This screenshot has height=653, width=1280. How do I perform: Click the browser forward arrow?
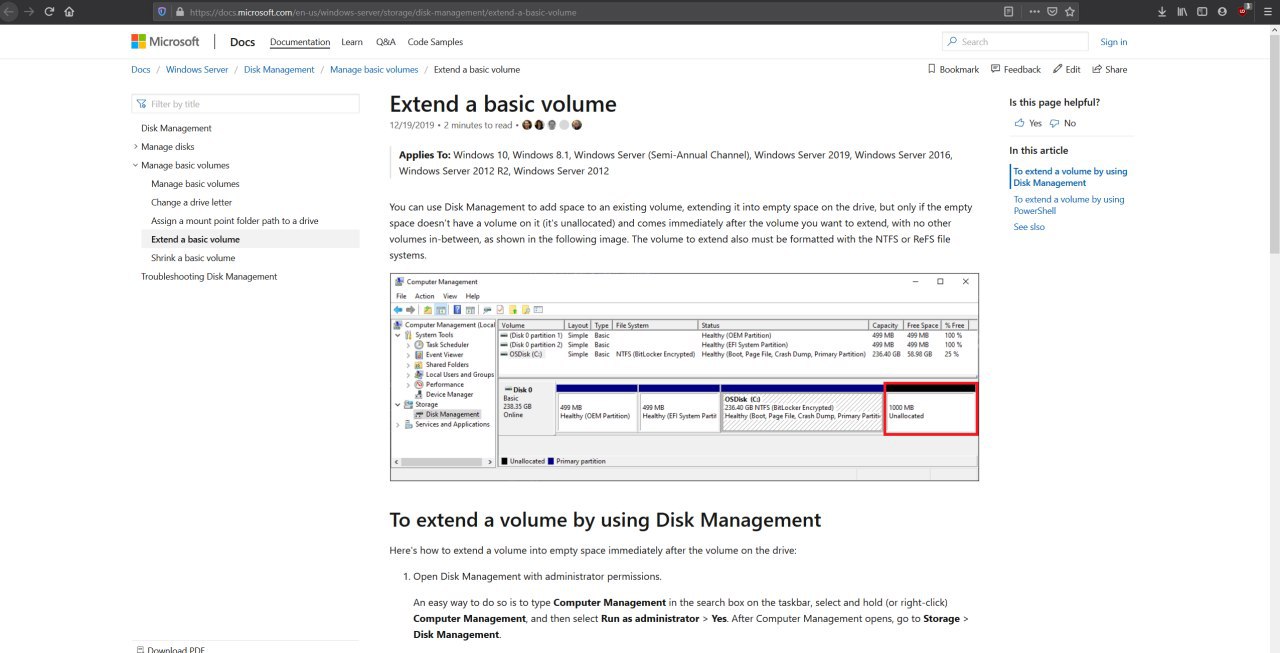pos(28,12)
